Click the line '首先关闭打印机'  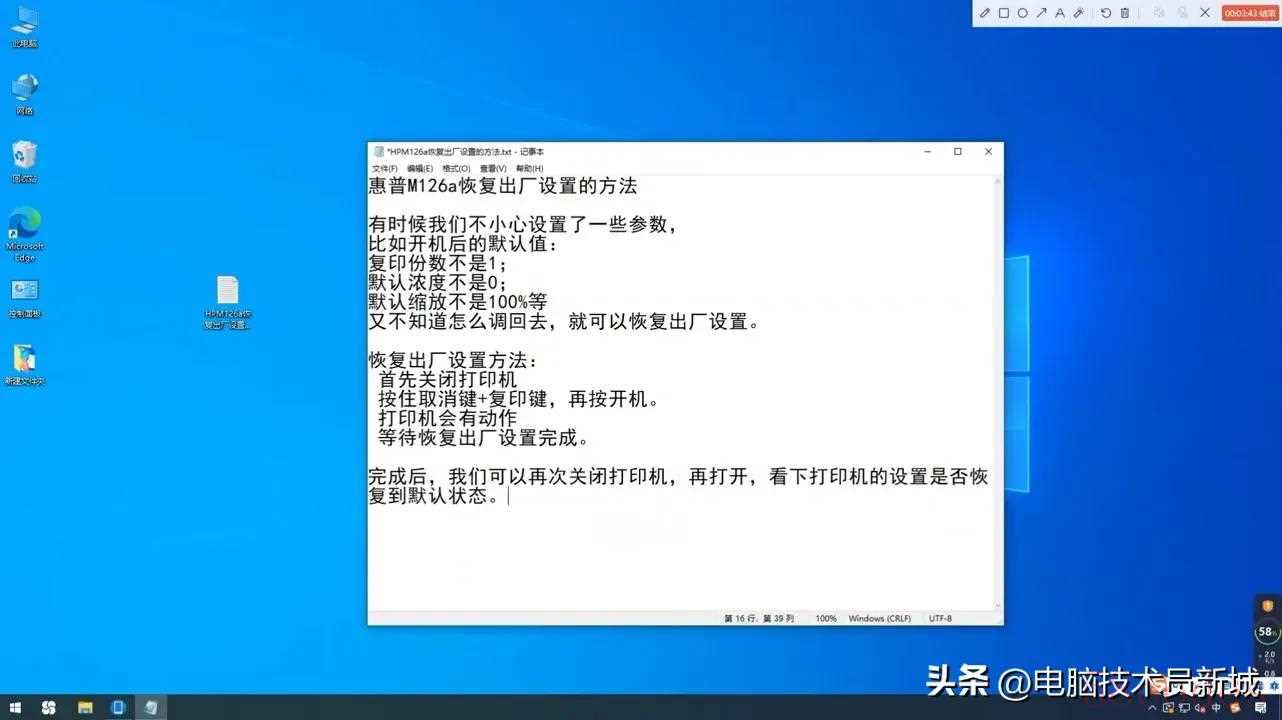pyautogui.click(x=448, y=380)
